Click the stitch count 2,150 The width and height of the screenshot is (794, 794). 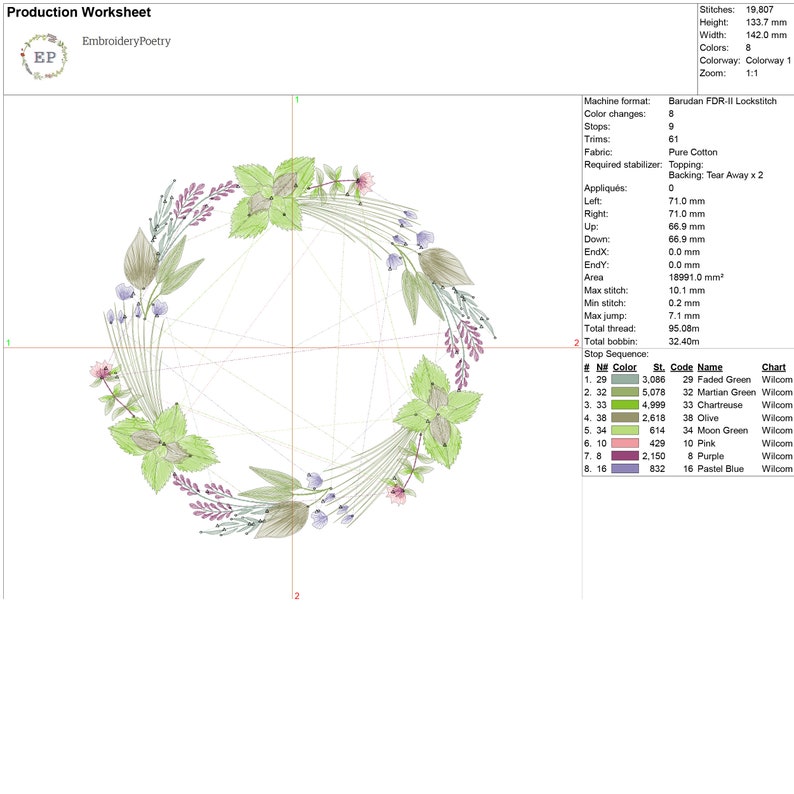click(654, 456)
